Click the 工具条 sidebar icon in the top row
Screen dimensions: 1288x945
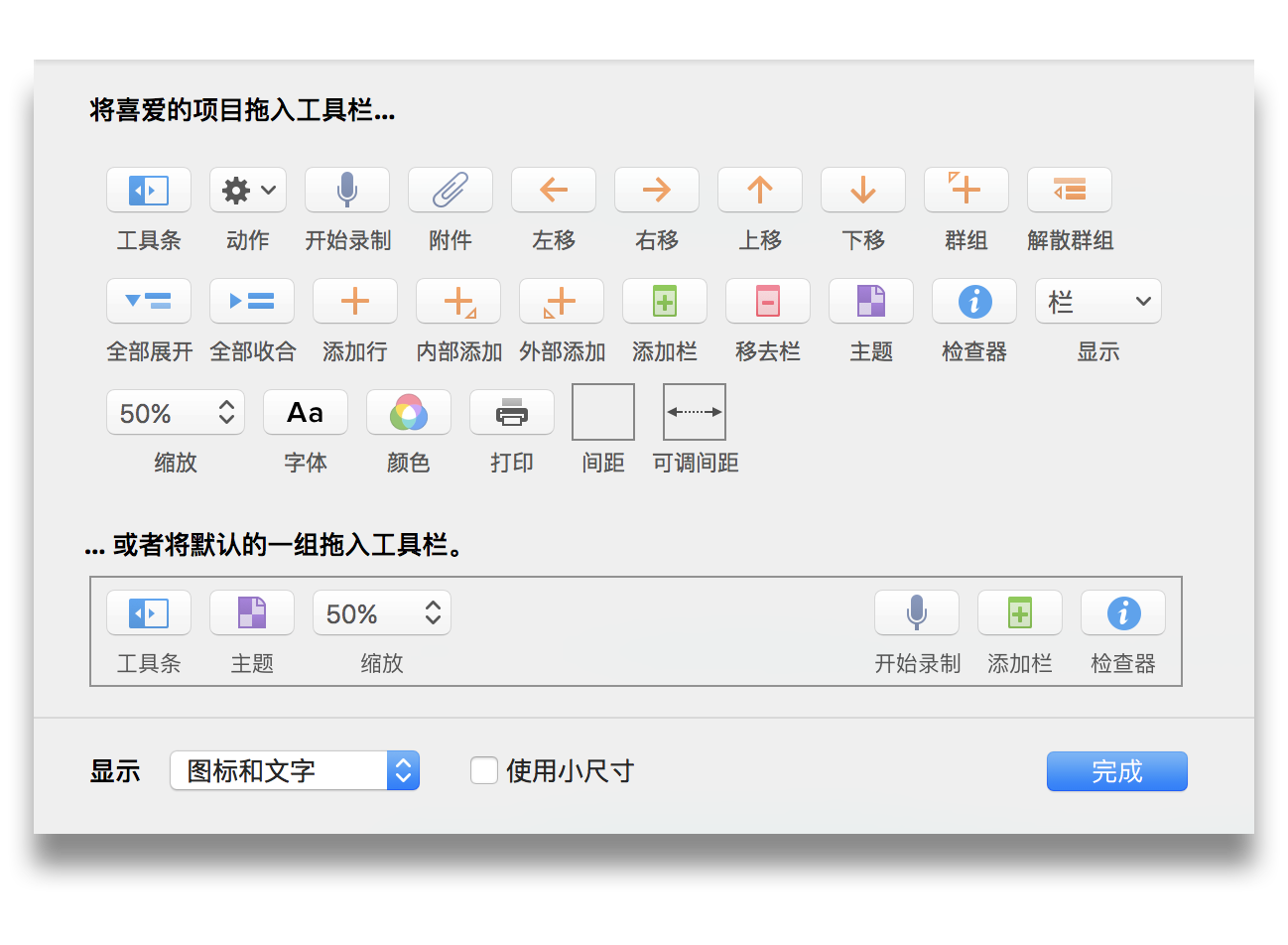tap(149, 190)
